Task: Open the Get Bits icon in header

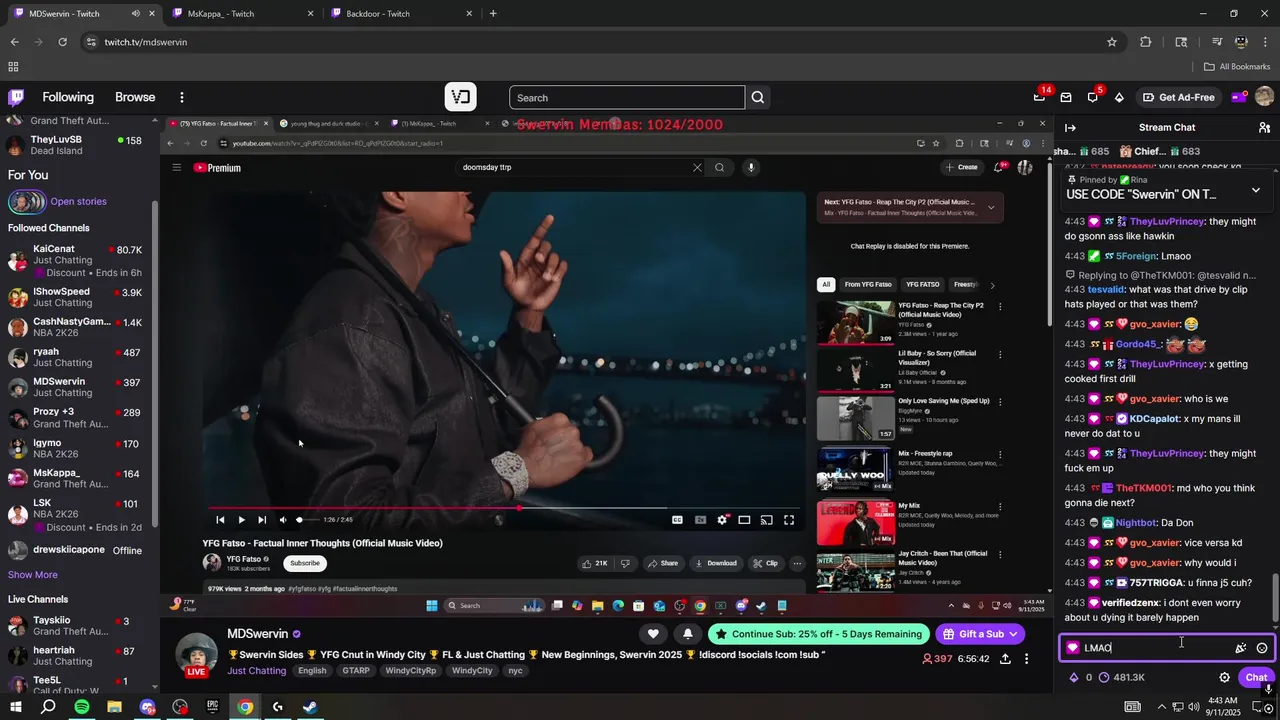Action: [1119, 97]
